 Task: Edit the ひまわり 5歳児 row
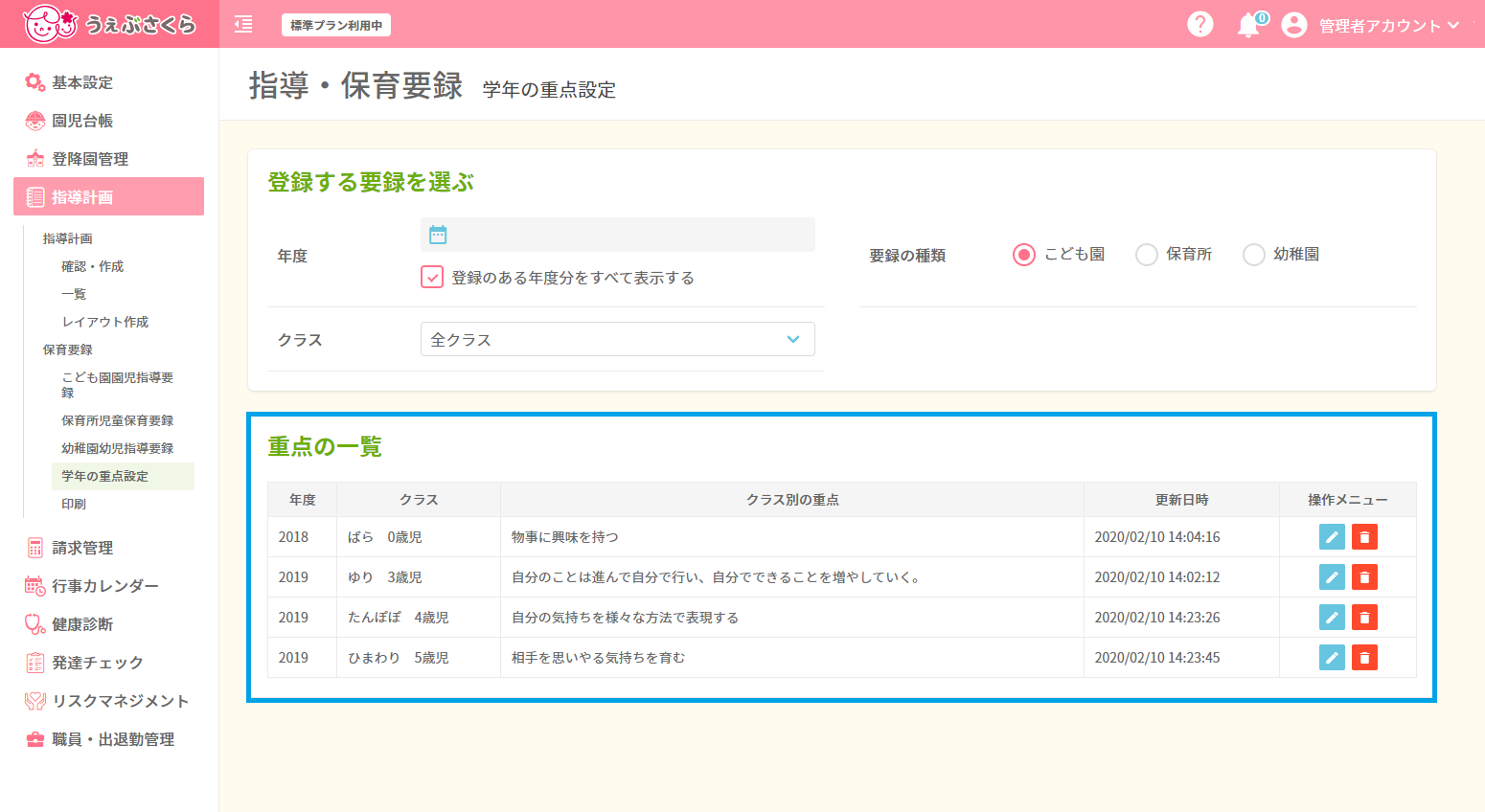pyautogui.click(x=1332, y=658)
